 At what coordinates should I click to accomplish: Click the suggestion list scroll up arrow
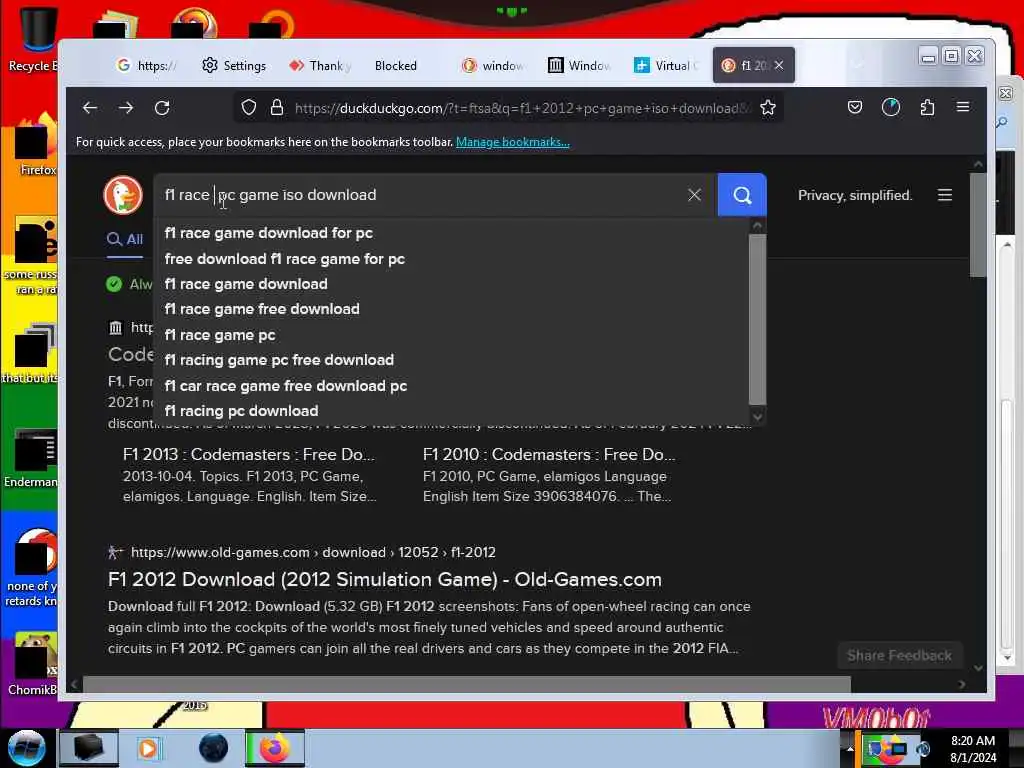tap(757, 226)
